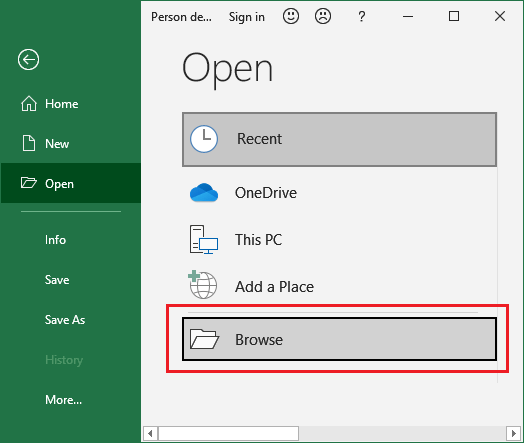
Task: Select New in the sidebar
Action: tap(71, 144)
